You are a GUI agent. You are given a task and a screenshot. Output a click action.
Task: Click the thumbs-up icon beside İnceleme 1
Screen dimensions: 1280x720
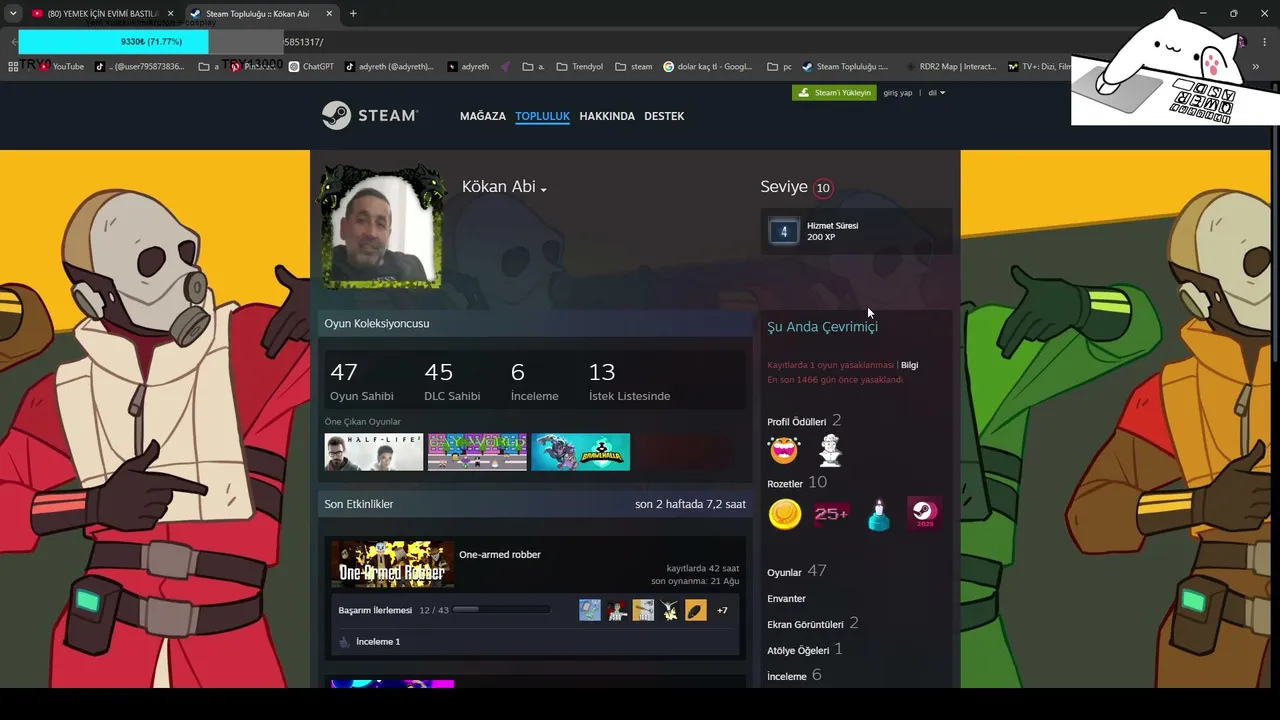344,642
